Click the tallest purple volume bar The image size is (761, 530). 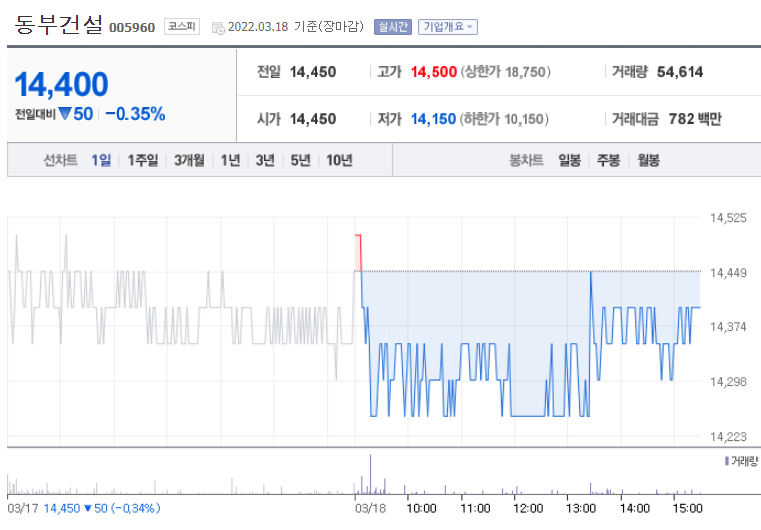(x=370, y=474)
